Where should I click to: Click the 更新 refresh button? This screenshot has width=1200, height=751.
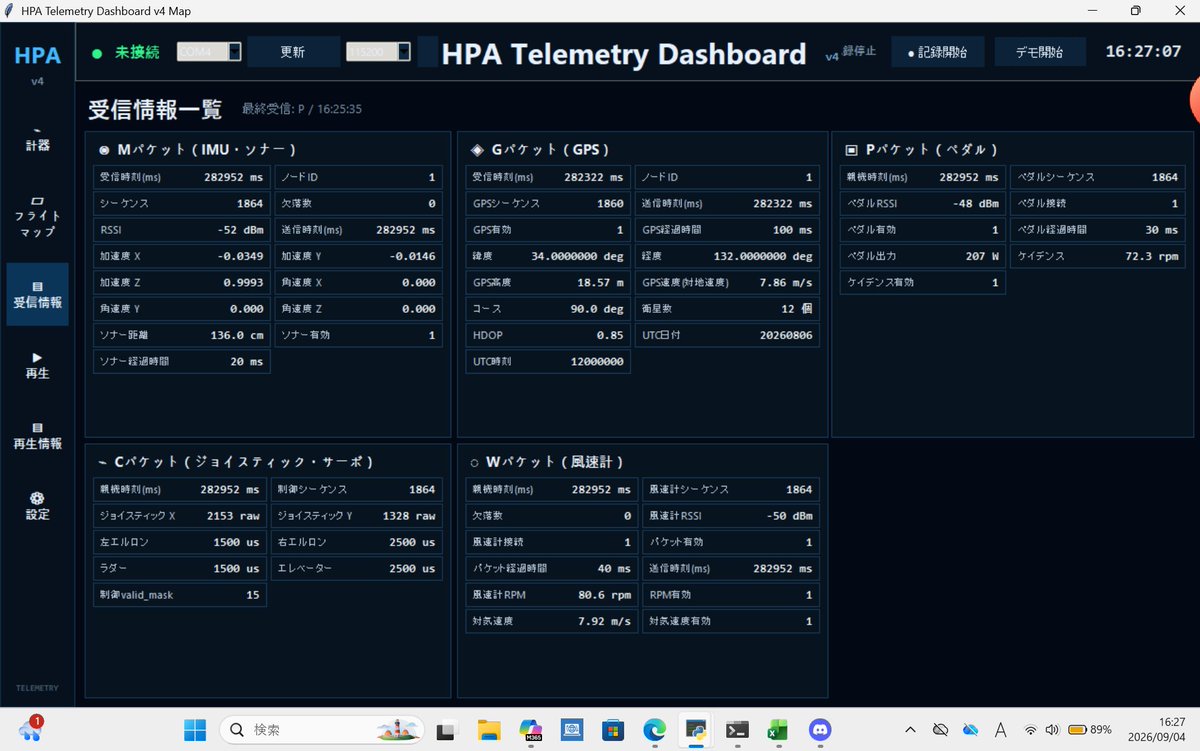[x=293, y=52]
